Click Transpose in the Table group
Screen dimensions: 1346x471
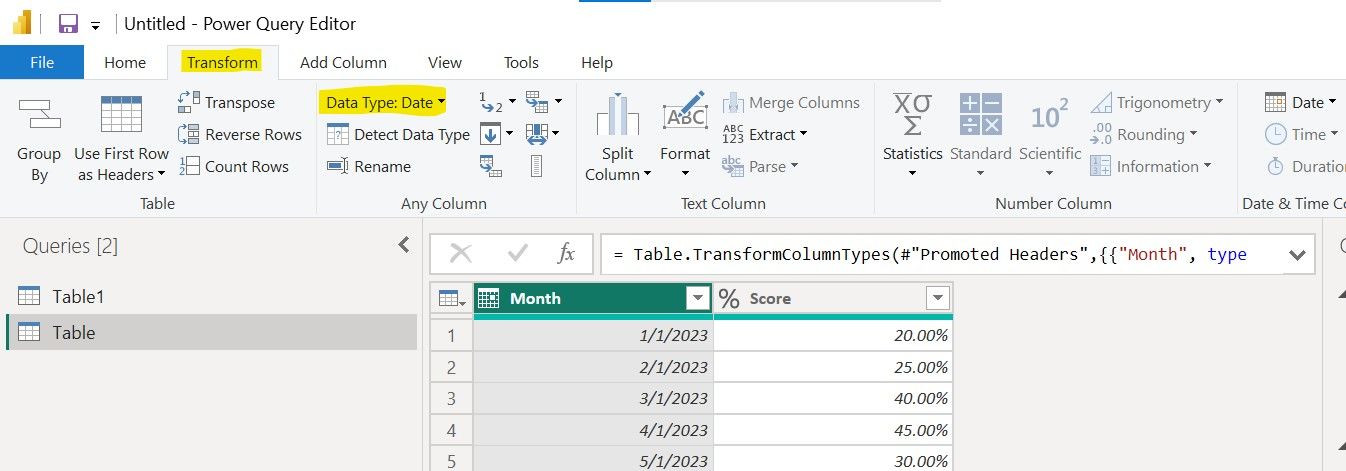tap(227, 102)
